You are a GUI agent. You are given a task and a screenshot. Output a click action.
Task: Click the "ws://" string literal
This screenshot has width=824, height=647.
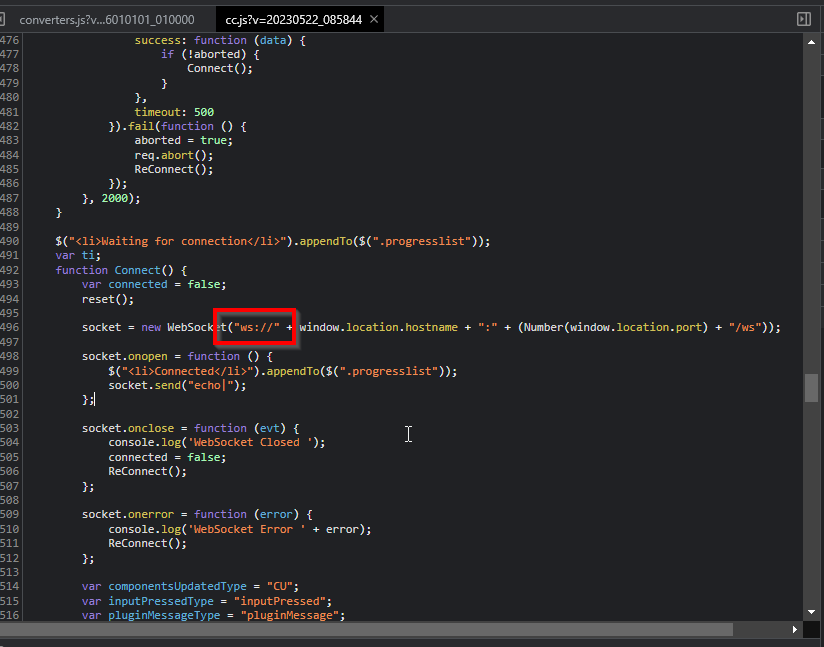tap(256, 327)
